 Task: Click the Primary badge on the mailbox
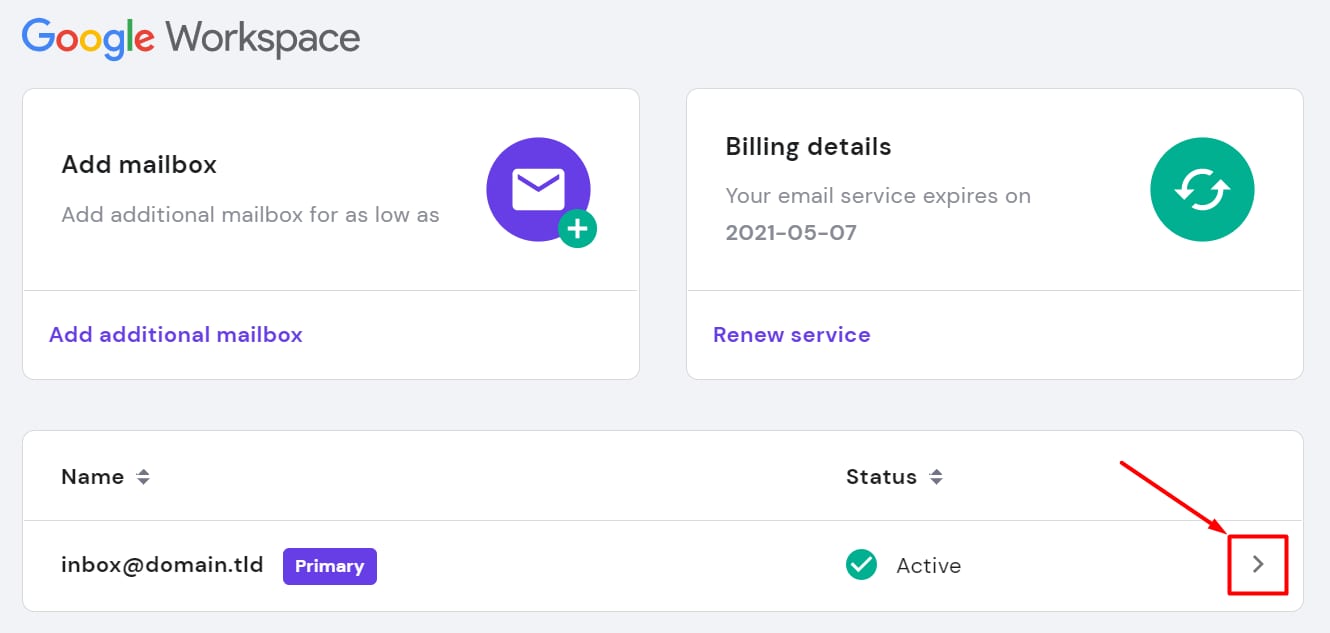click(x=329, y=566)
